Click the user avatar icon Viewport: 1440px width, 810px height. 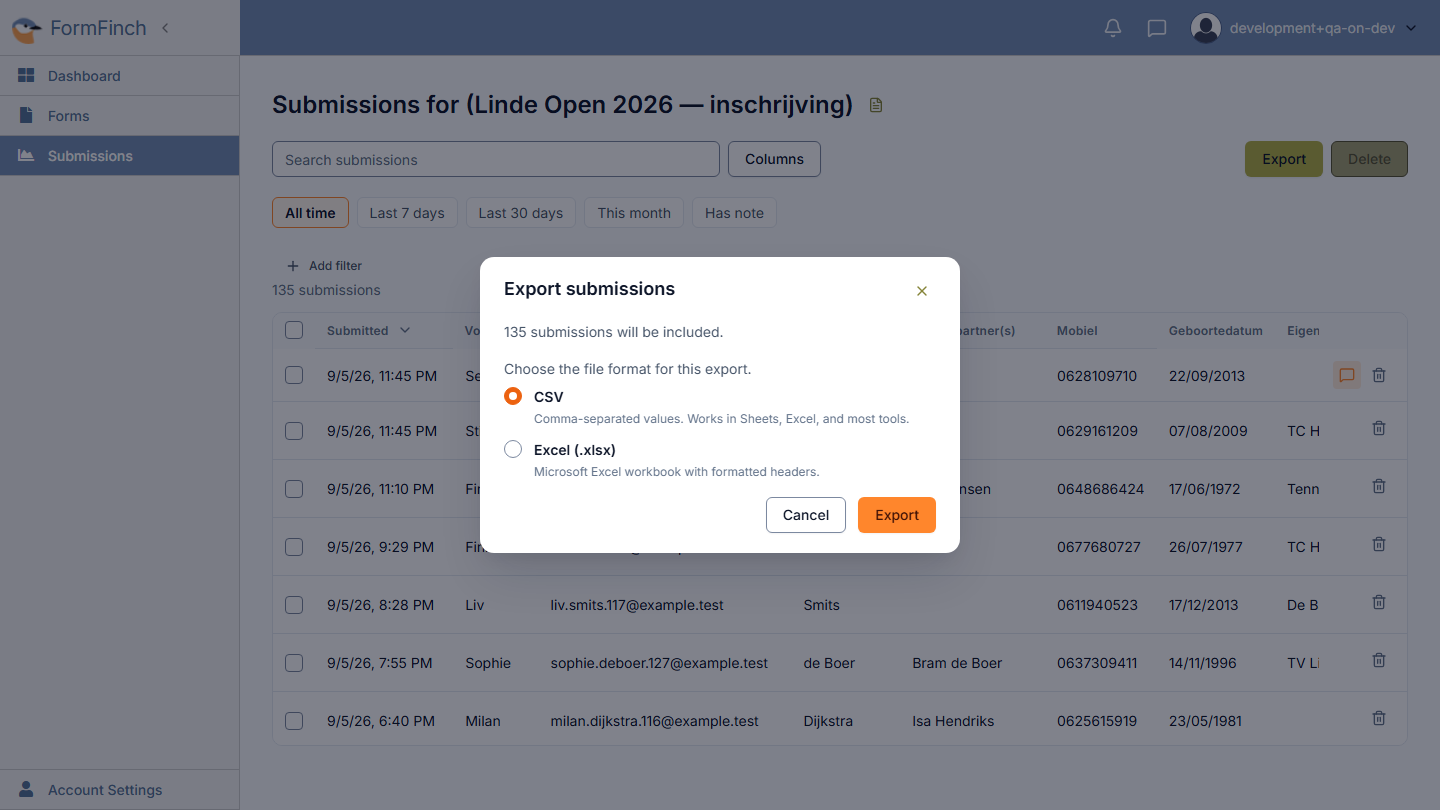click(x=1206, y=28)
